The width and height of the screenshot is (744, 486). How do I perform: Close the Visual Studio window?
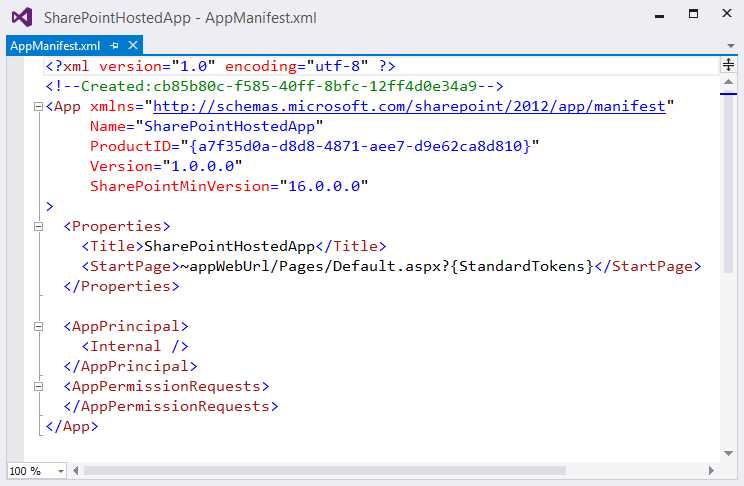726,13
